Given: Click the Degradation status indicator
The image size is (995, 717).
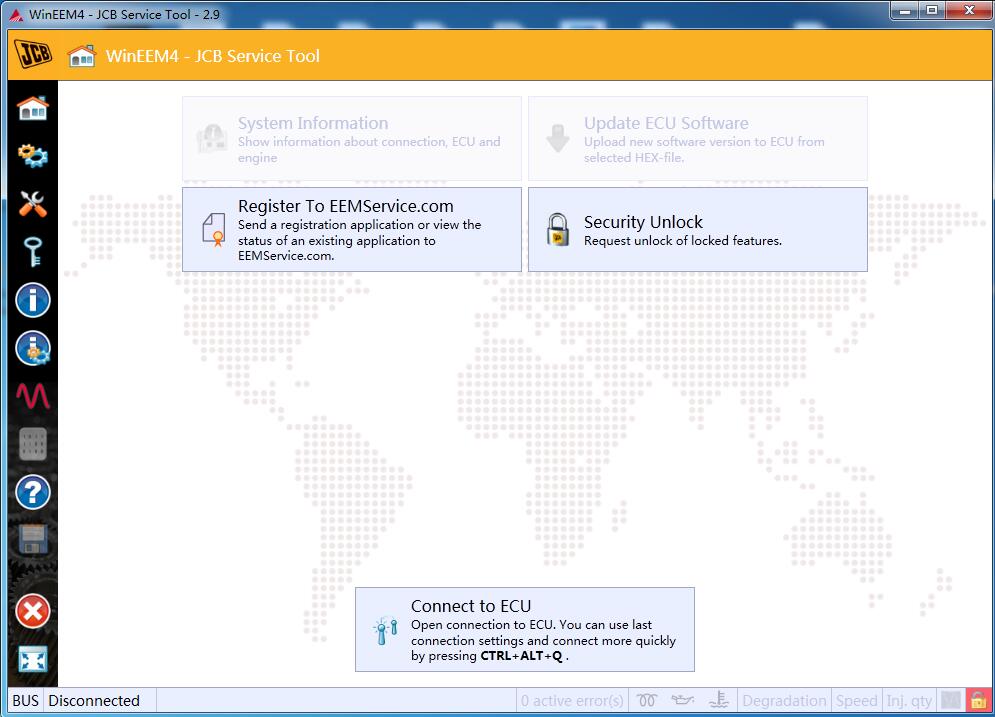Looking at the screenshot, I should pyautogui.click(x=784, y=701).
